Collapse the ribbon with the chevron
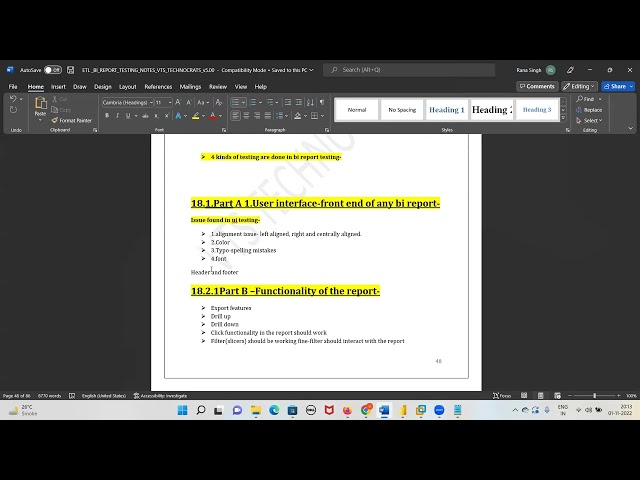Screen dimensions: 640x480 pyautogui.click(x=630, y=129)
